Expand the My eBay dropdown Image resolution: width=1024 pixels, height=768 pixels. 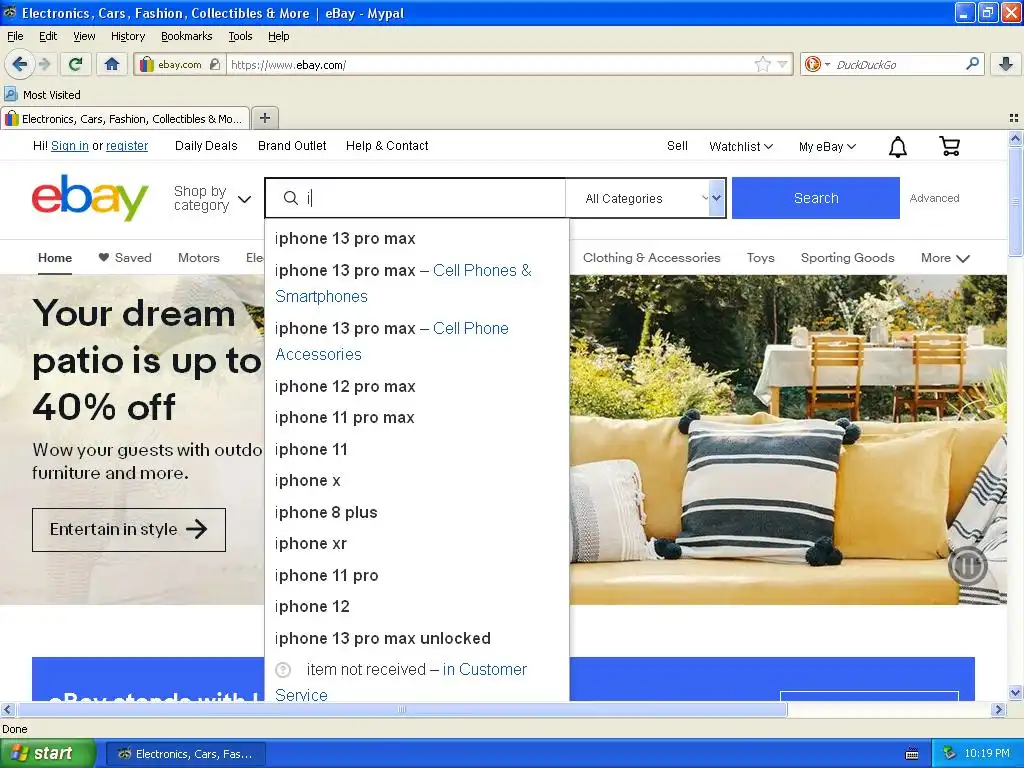pos(827,146)
